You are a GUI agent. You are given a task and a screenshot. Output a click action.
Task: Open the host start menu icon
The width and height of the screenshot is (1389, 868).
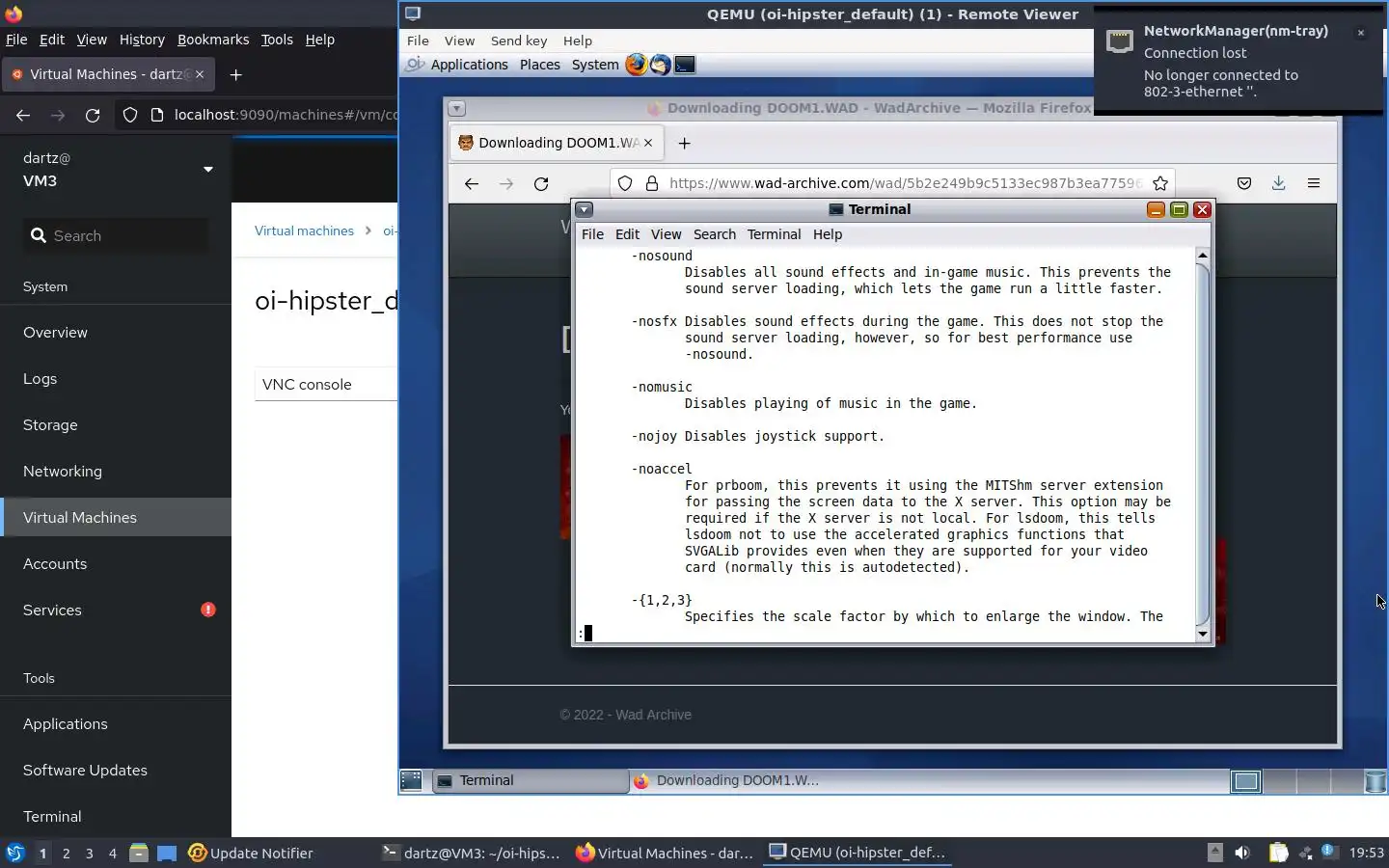pos(15,853)
